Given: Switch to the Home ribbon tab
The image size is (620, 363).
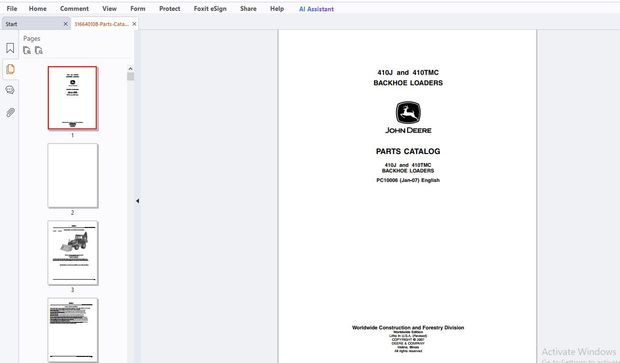Looking at the screenshot, I should 38,8.
